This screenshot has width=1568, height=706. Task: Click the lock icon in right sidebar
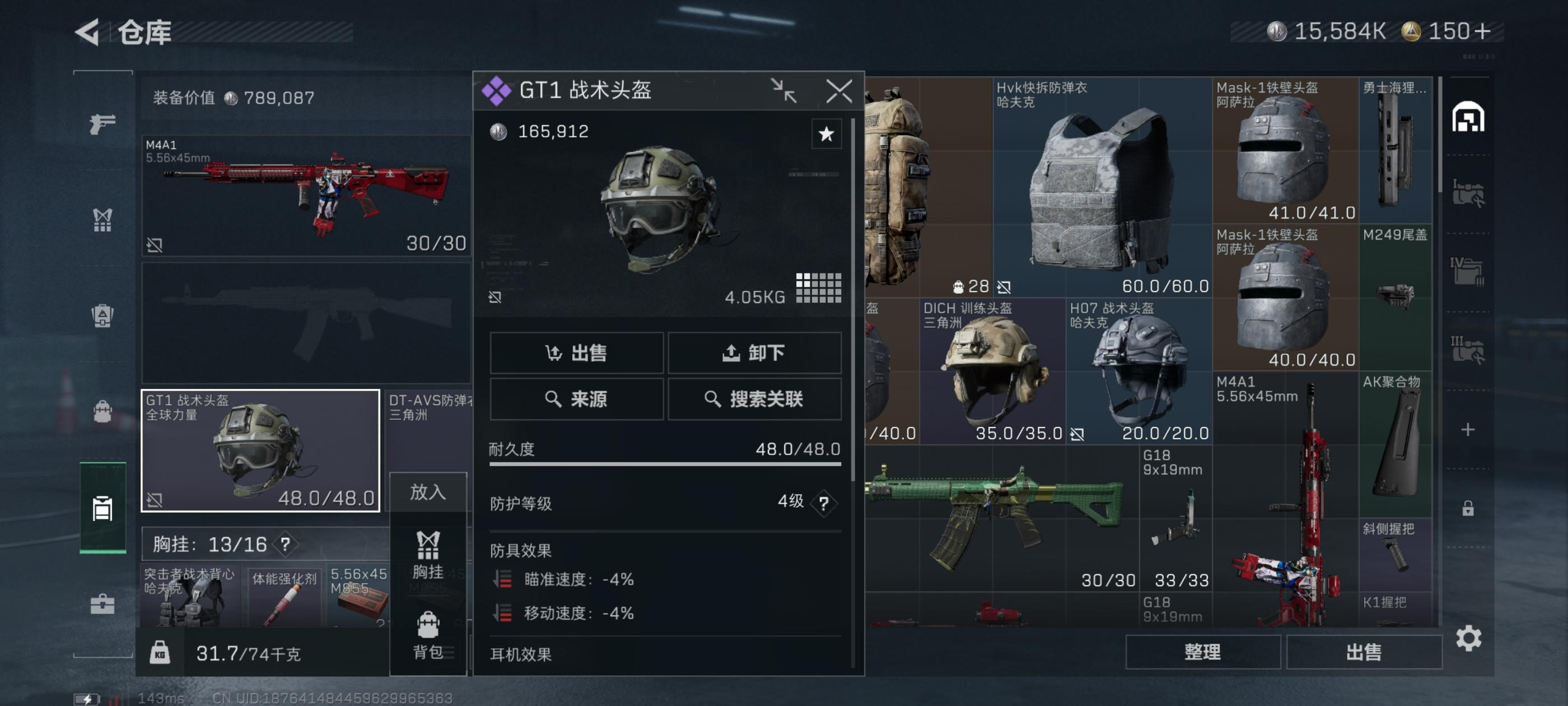(1468, 508)
